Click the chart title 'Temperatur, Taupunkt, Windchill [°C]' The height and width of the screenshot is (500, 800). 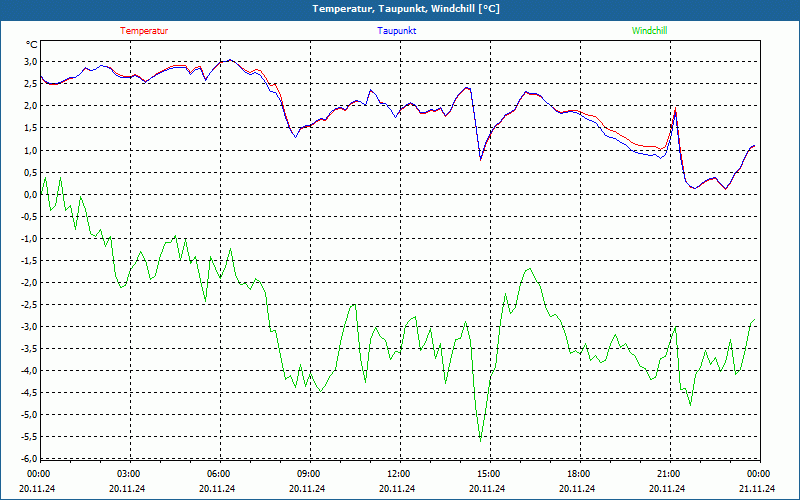pos(406,9)
